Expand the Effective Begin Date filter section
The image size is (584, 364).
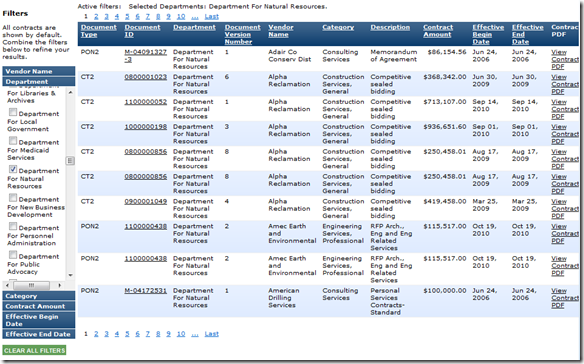(x=39, y=320)
